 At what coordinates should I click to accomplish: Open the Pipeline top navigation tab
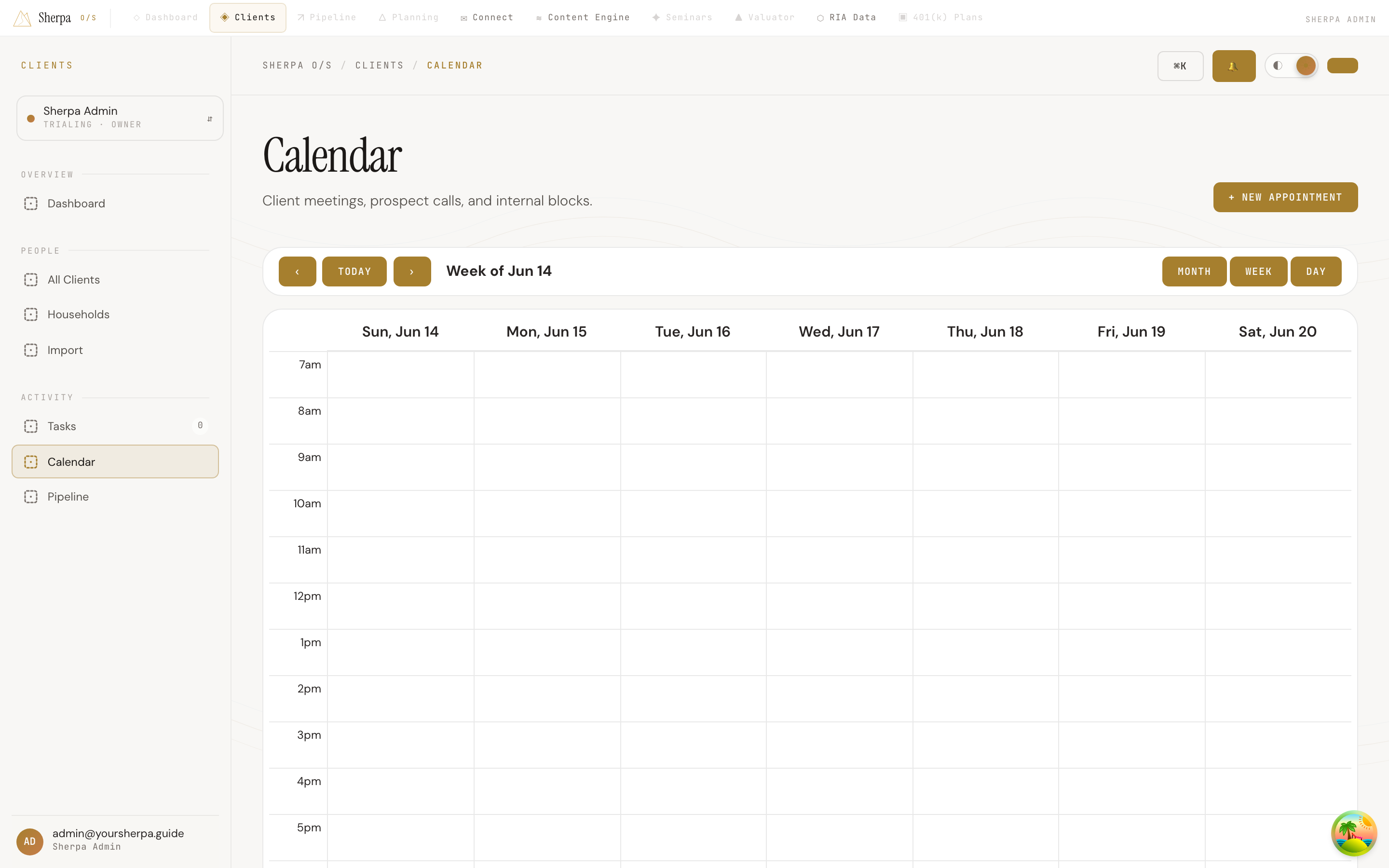(x=327, y=18)
